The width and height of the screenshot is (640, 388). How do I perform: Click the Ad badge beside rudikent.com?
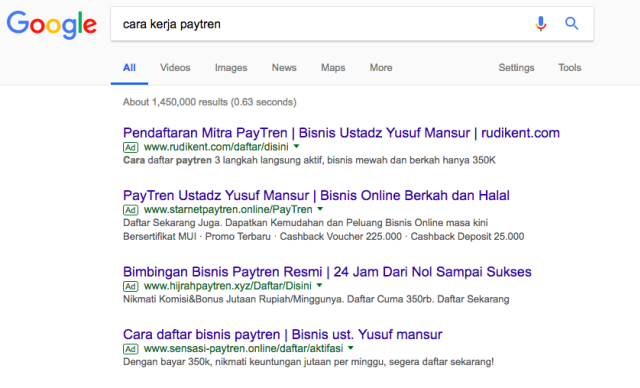[x=131, y=147]
